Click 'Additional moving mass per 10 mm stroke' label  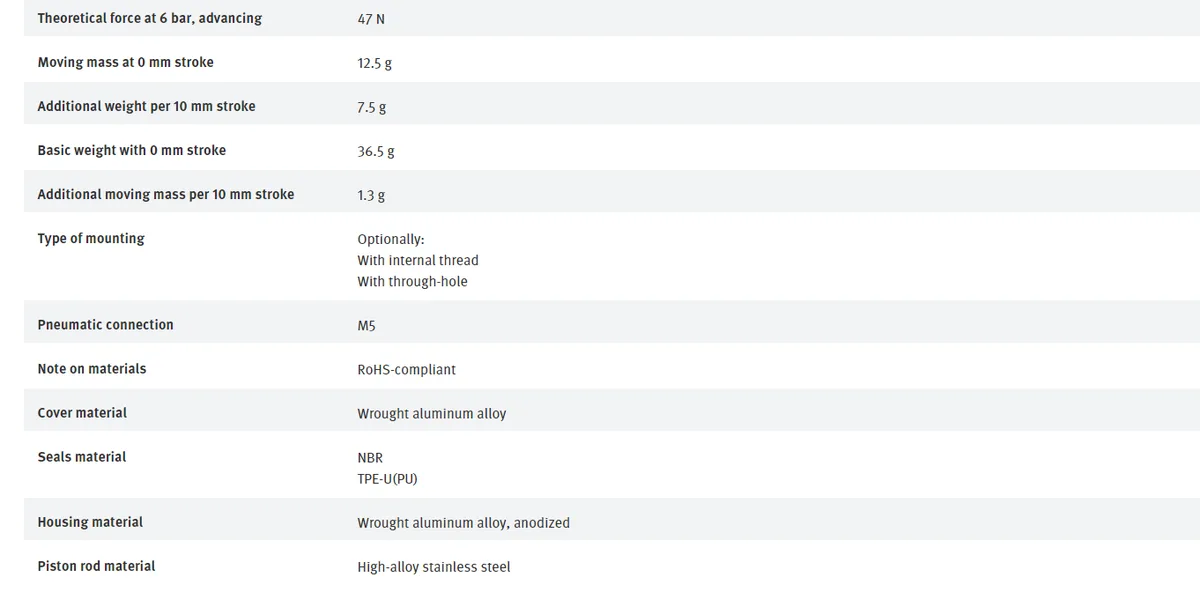[x=166, y=194]
